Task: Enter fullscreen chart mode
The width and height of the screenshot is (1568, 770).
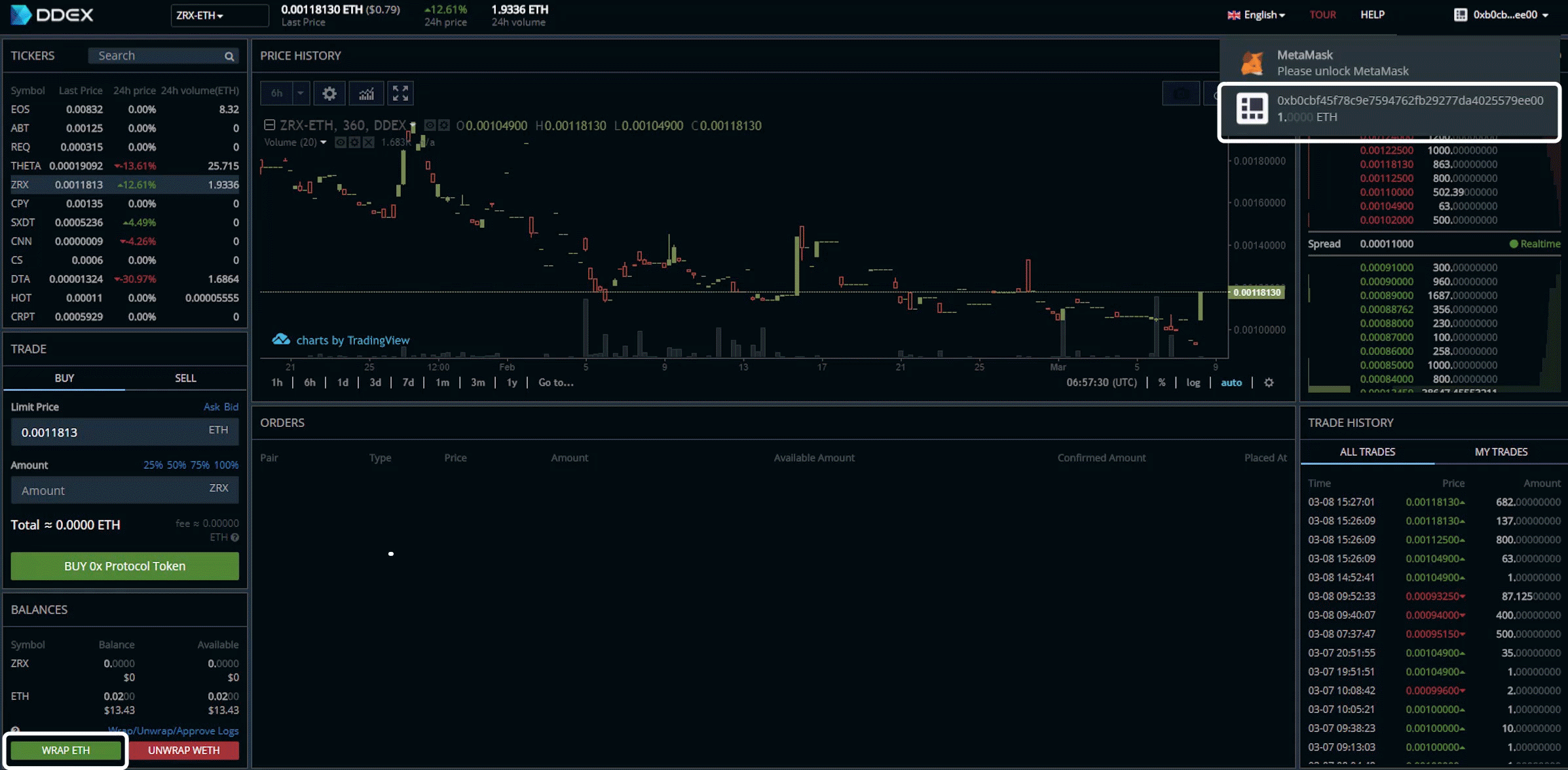Action: click(x=400, y=93)
